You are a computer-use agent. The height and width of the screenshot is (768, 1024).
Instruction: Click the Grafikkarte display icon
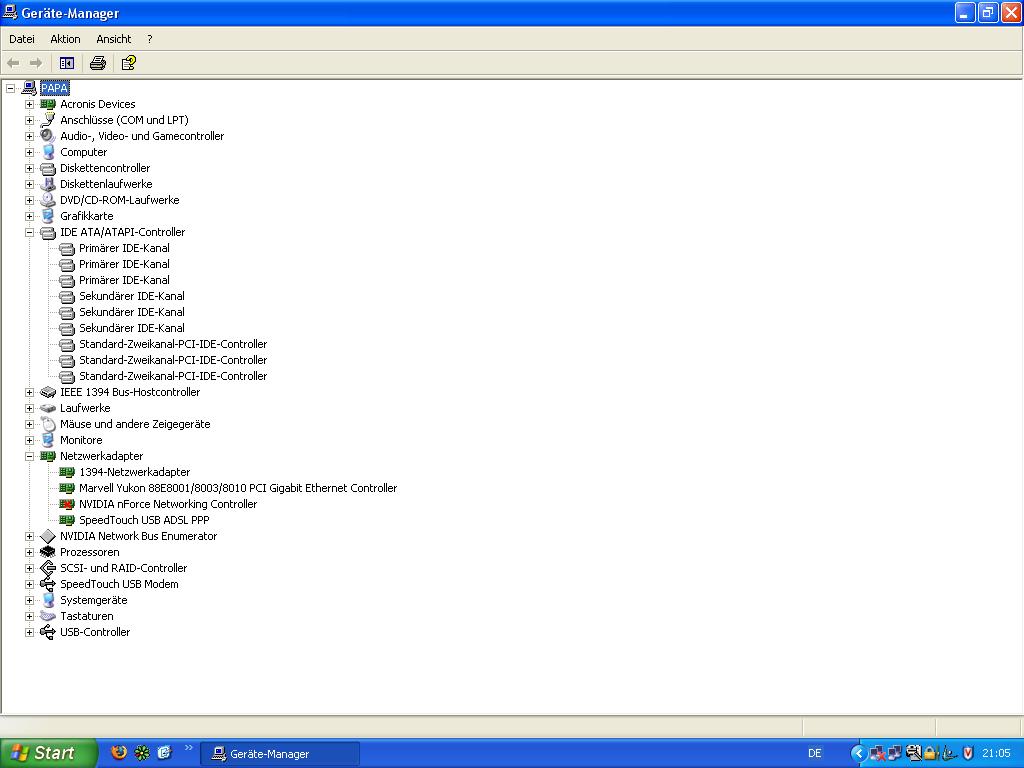[x=48, y=216]
